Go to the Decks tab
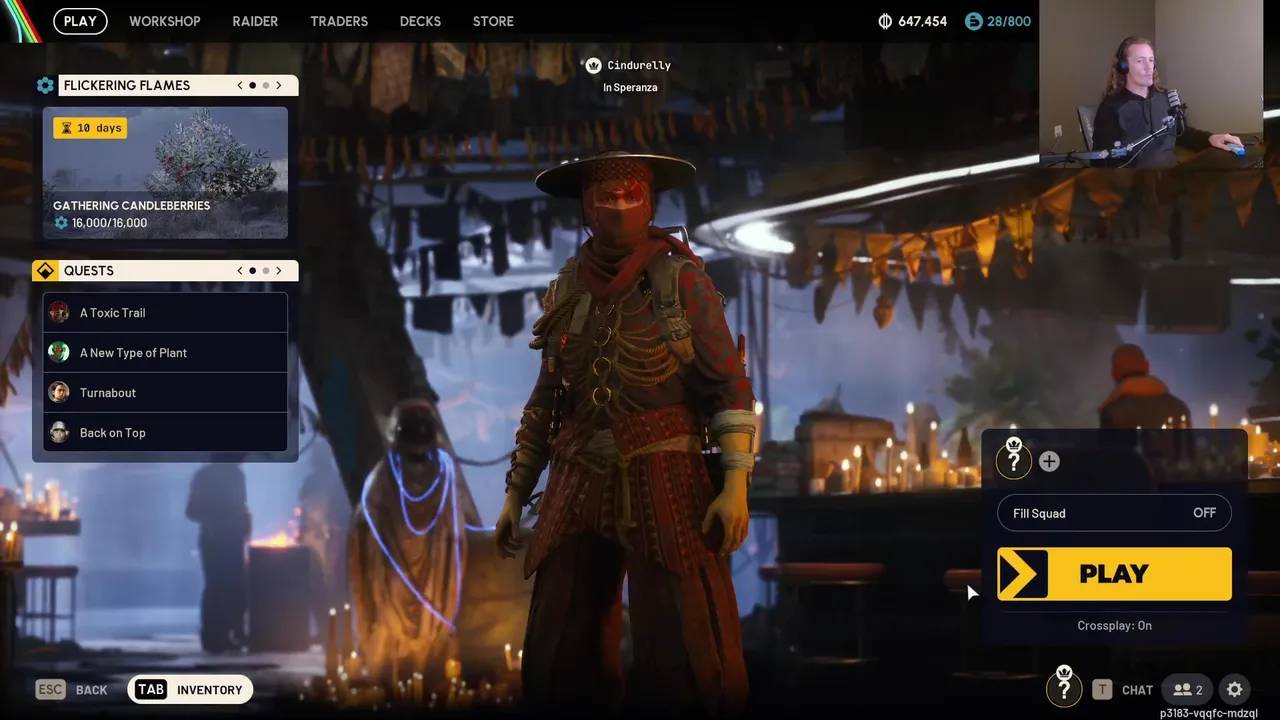 click(420, 21)
